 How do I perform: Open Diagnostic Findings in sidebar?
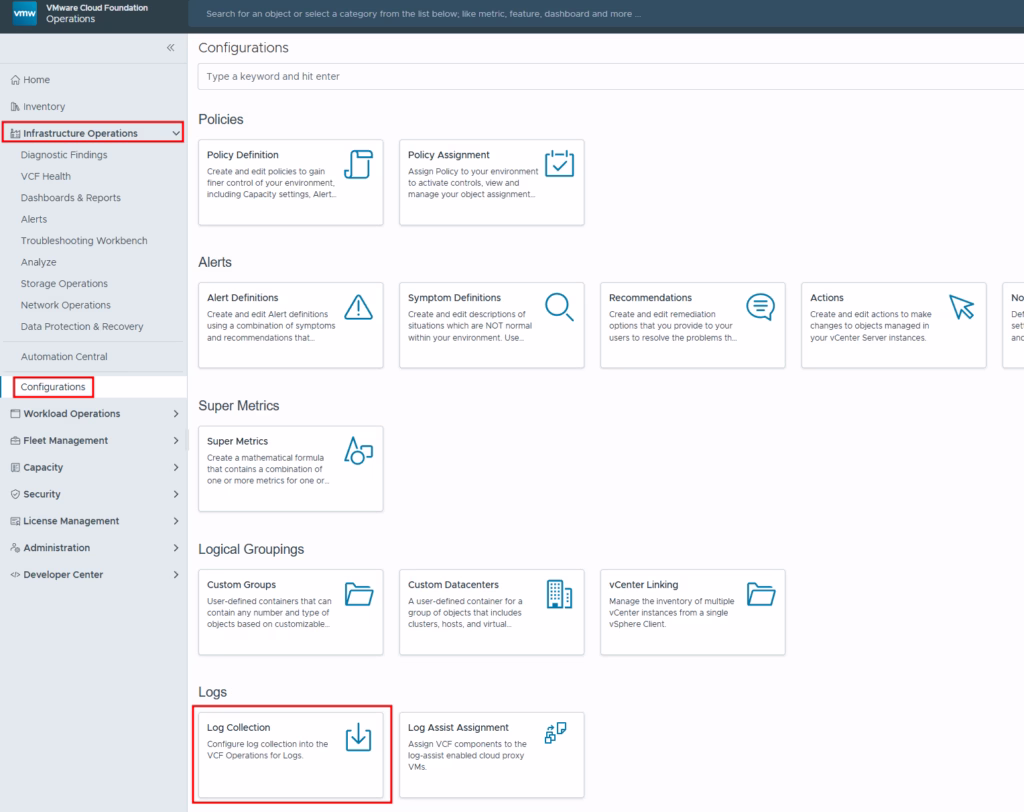click(64, 155)
